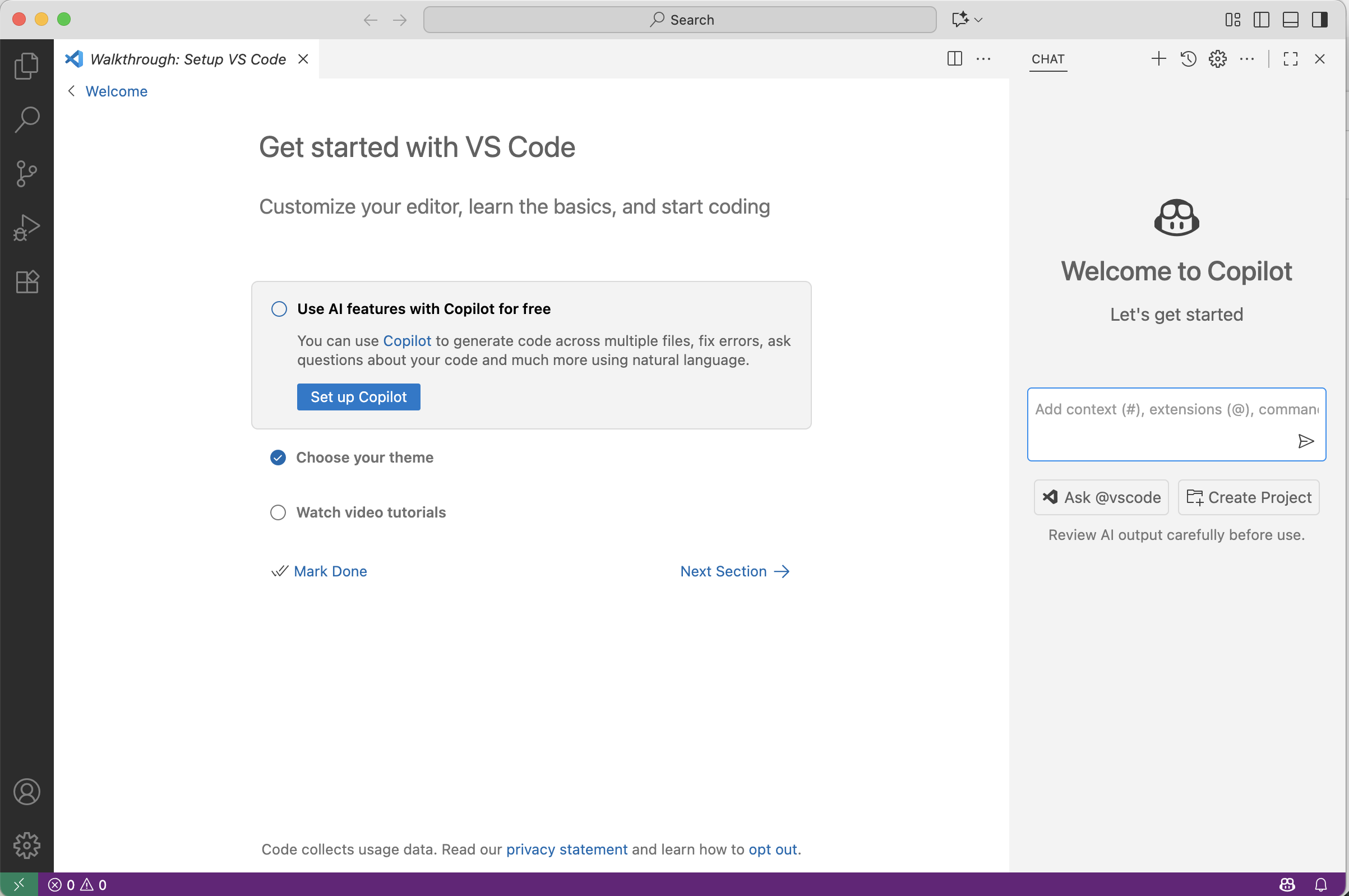Open the editor more actions menu
Image resolution: width=1349 pixels, height=896 pixels.
click(984, 59)
